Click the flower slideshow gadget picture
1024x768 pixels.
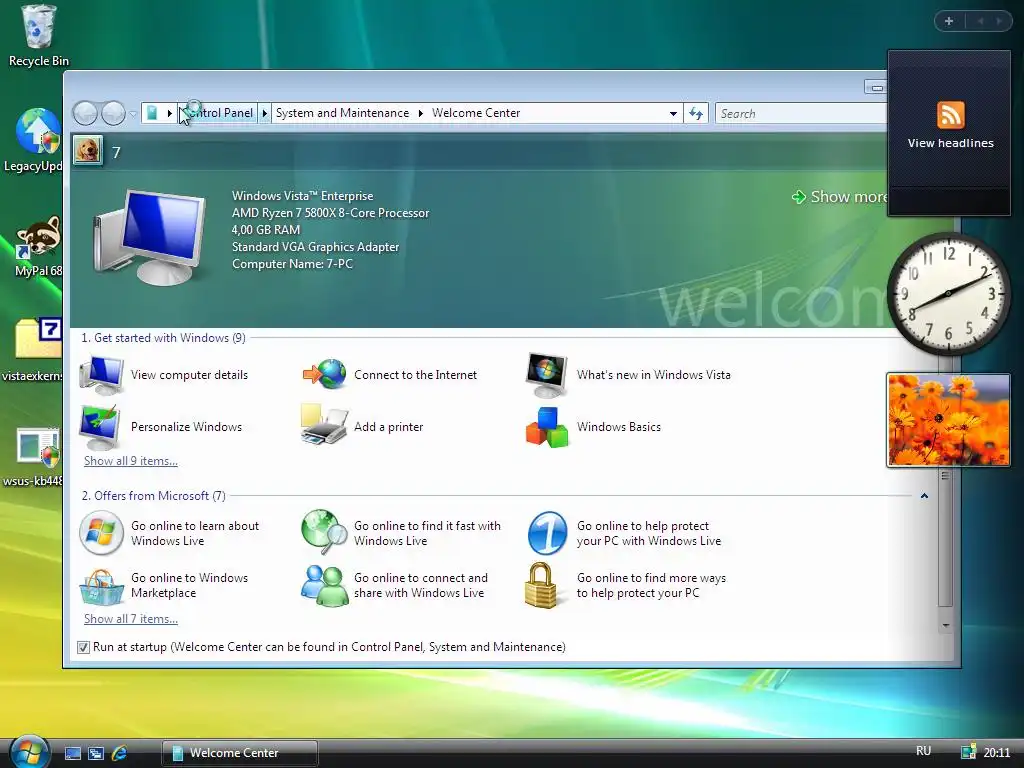point(948,420)
